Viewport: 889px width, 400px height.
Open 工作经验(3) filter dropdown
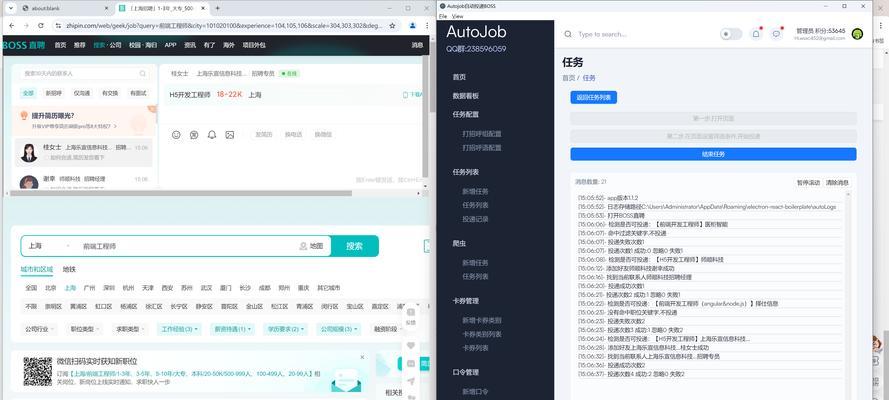click(x=180, y=329)
